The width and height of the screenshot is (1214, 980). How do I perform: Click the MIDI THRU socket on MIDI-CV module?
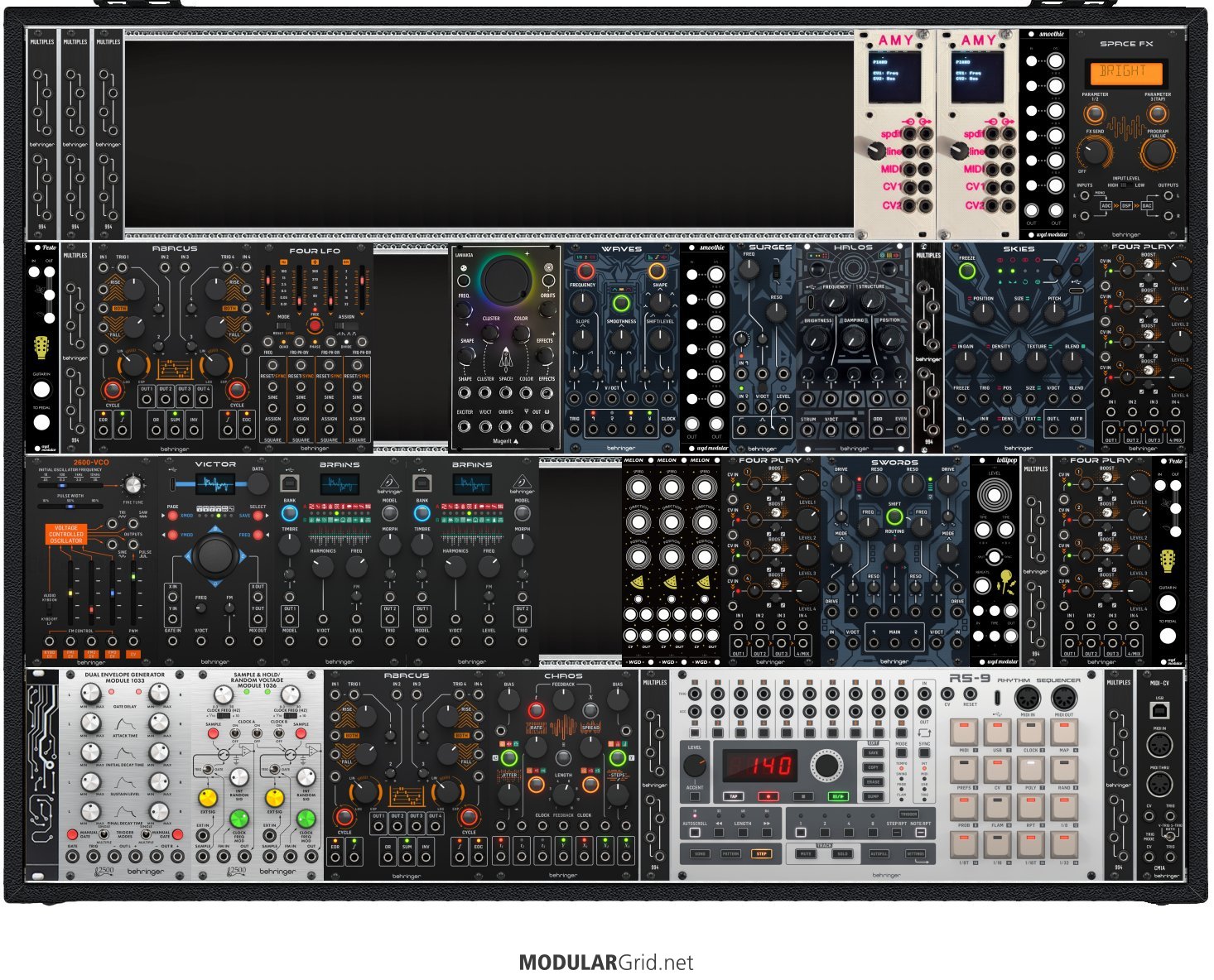1159,784
